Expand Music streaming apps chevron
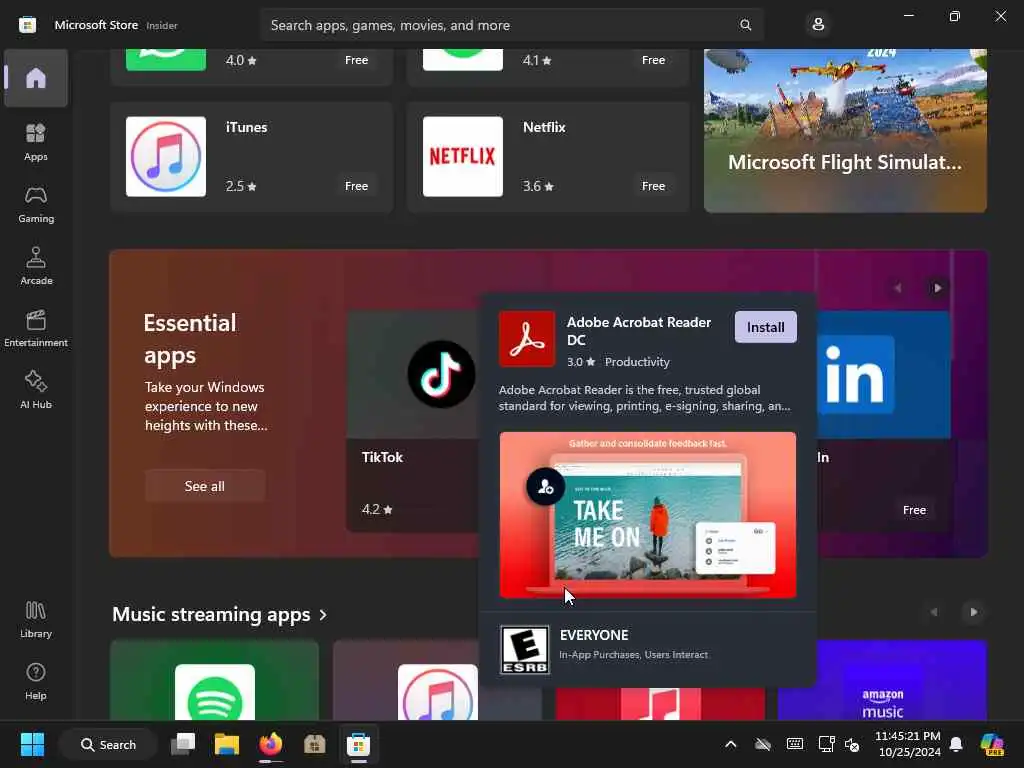 tap(323, 615)
